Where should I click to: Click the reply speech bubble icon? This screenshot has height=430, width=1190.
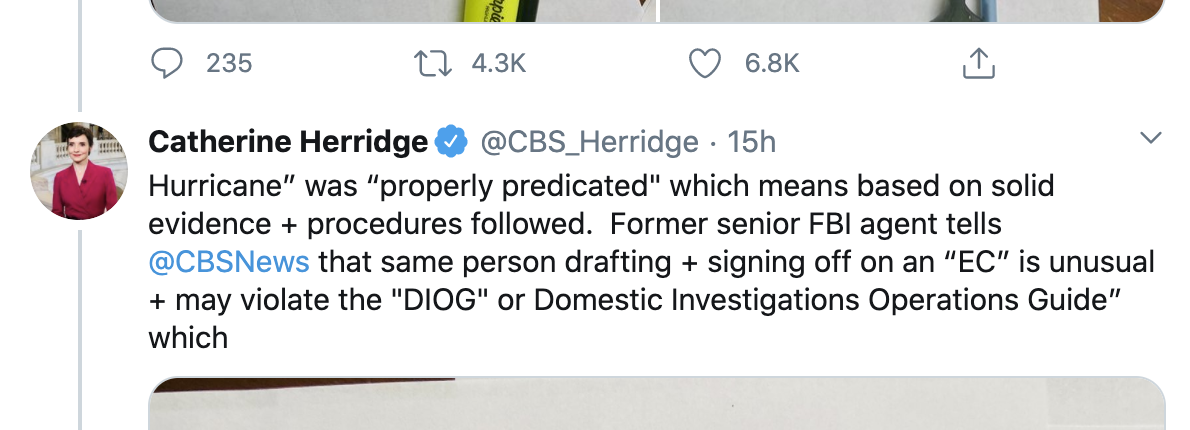[167, 64]
